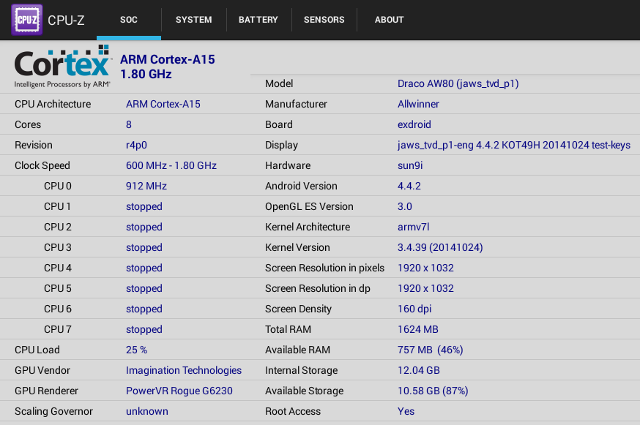Select the Root Access label
This screenshot has width=640, height=425.
point(293,411)
